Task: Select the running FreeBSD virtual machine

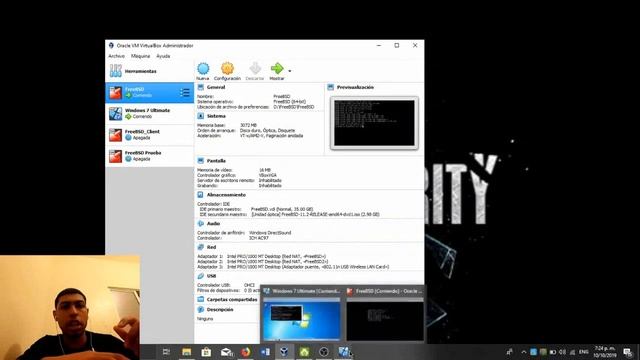Action: (149, 92)
